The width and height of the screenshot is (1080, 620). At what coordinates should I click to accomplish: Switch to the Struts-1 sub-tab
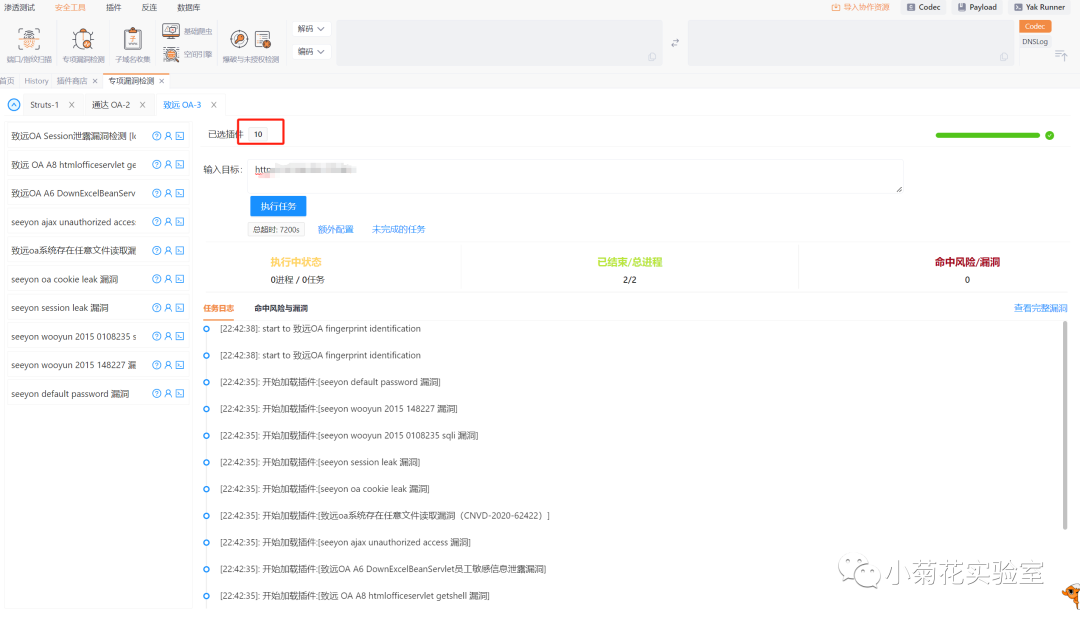pos(44,105)
